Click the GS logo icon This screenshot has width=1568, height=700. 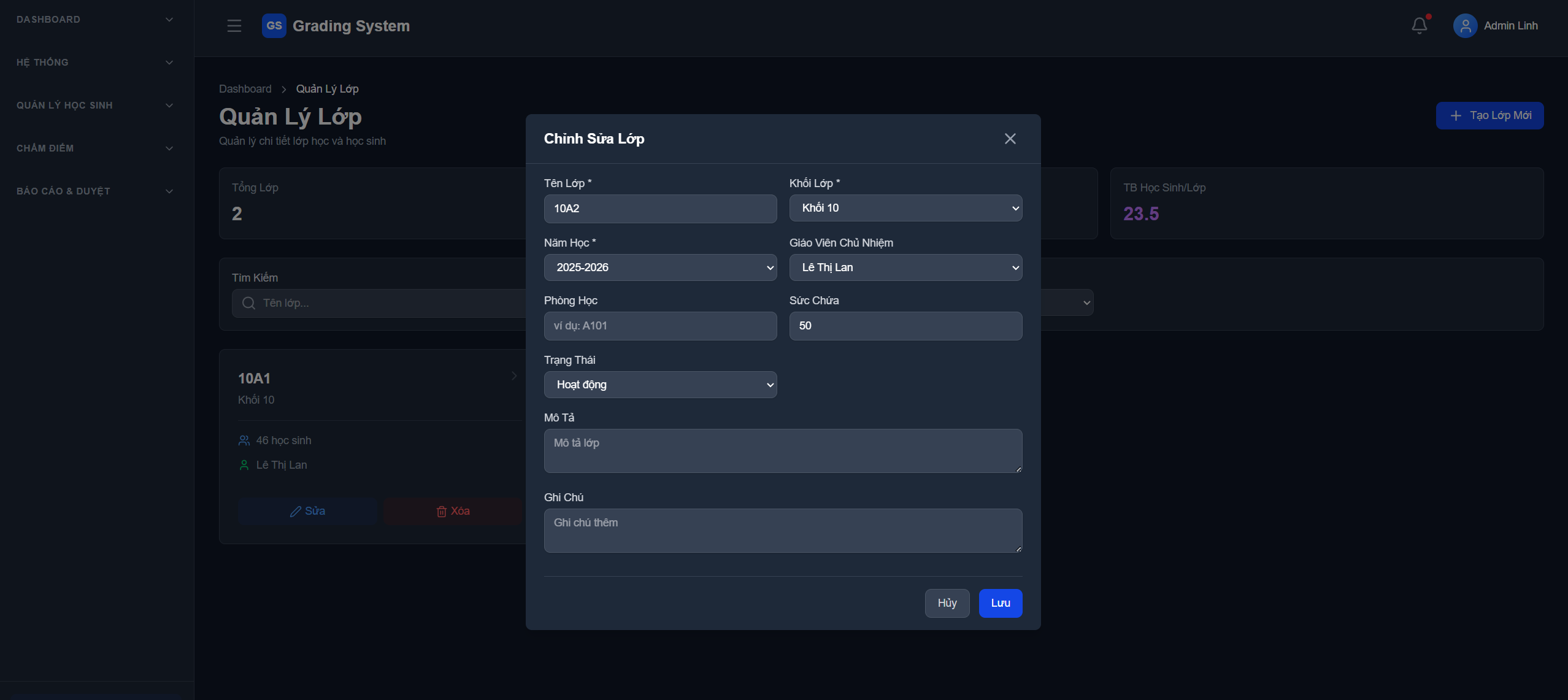(x=274, y=26)
